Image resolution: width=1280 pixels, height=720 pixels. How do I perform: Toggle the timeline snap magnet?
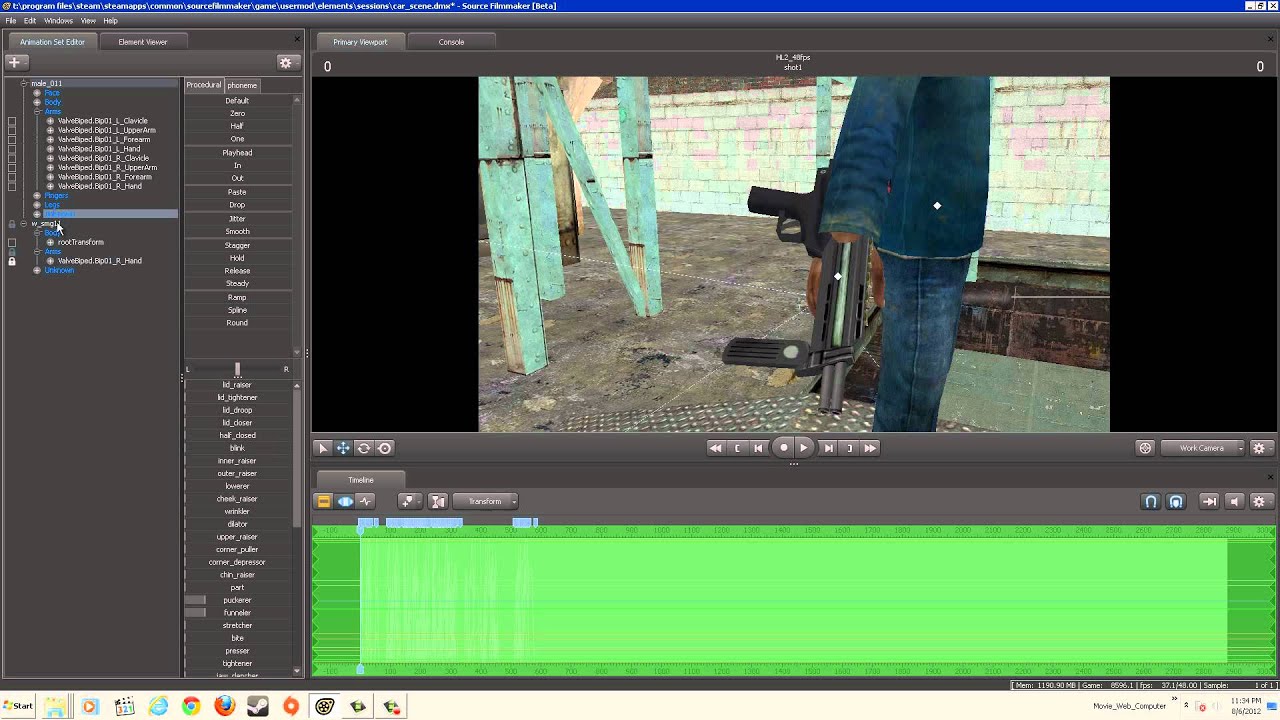click(1151, 501)
